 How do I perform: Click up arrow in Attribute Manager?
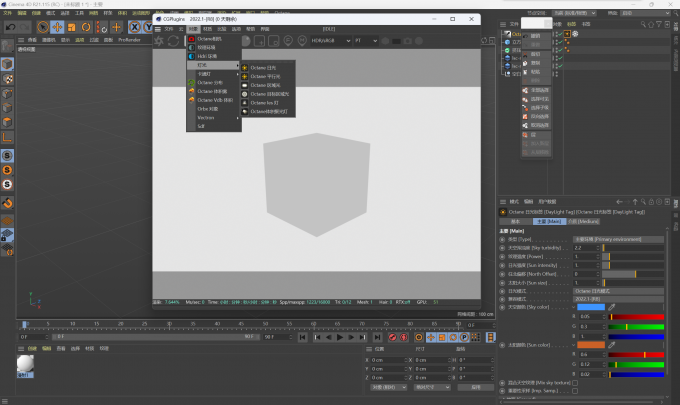point(635,202)
